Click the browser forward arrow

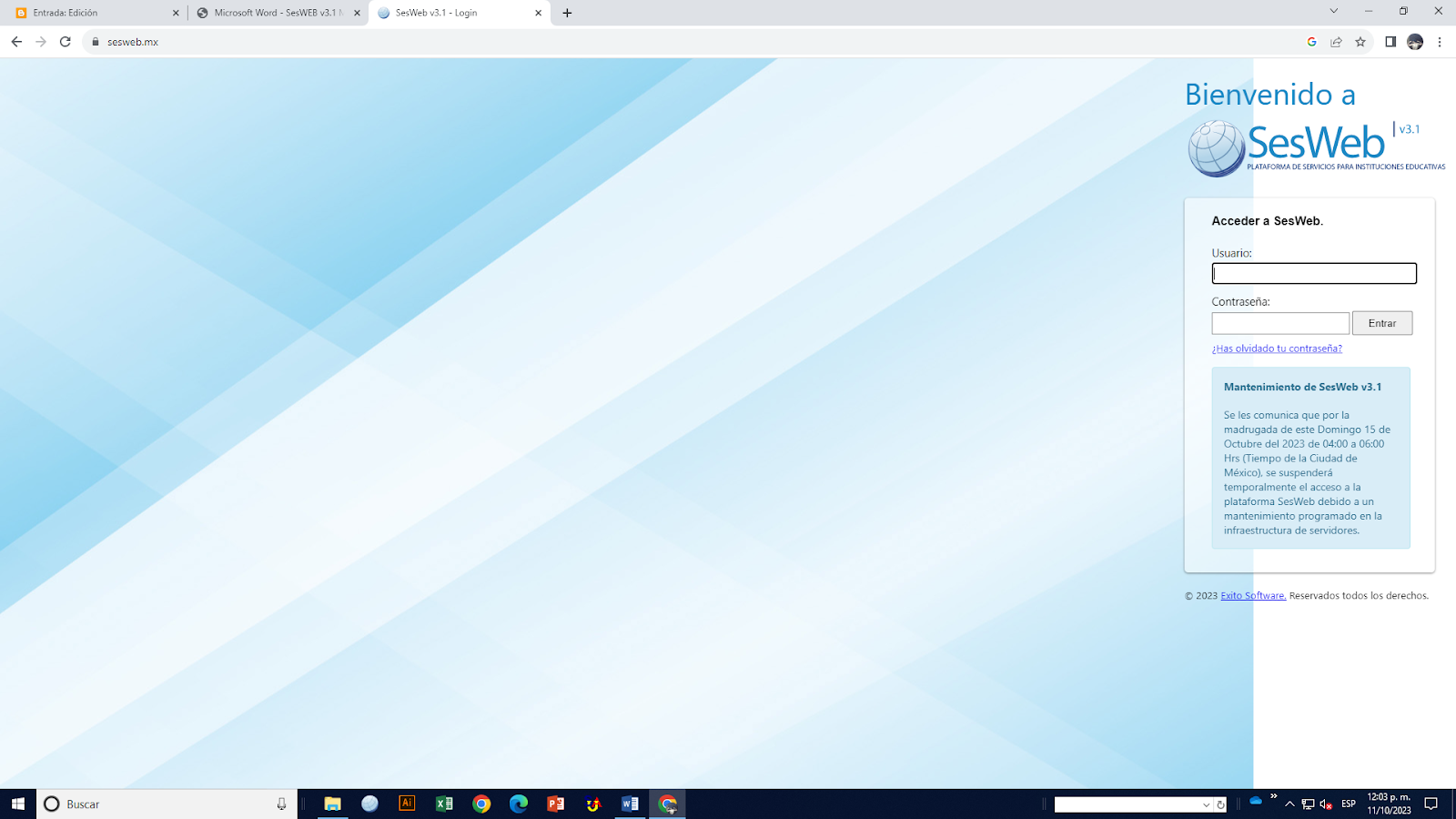point(41,42)
